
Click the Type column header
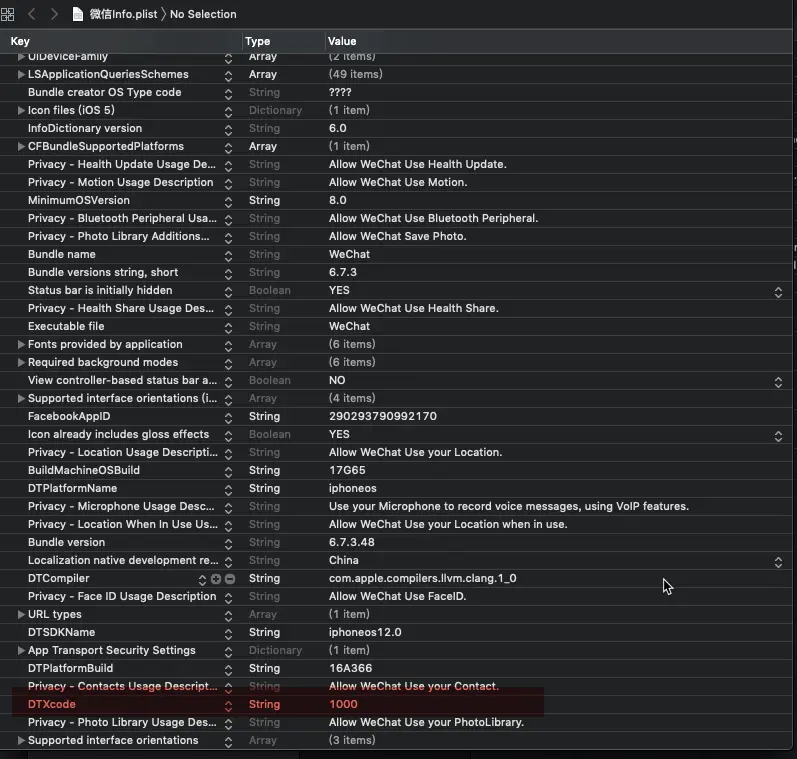tap(257, 41)
